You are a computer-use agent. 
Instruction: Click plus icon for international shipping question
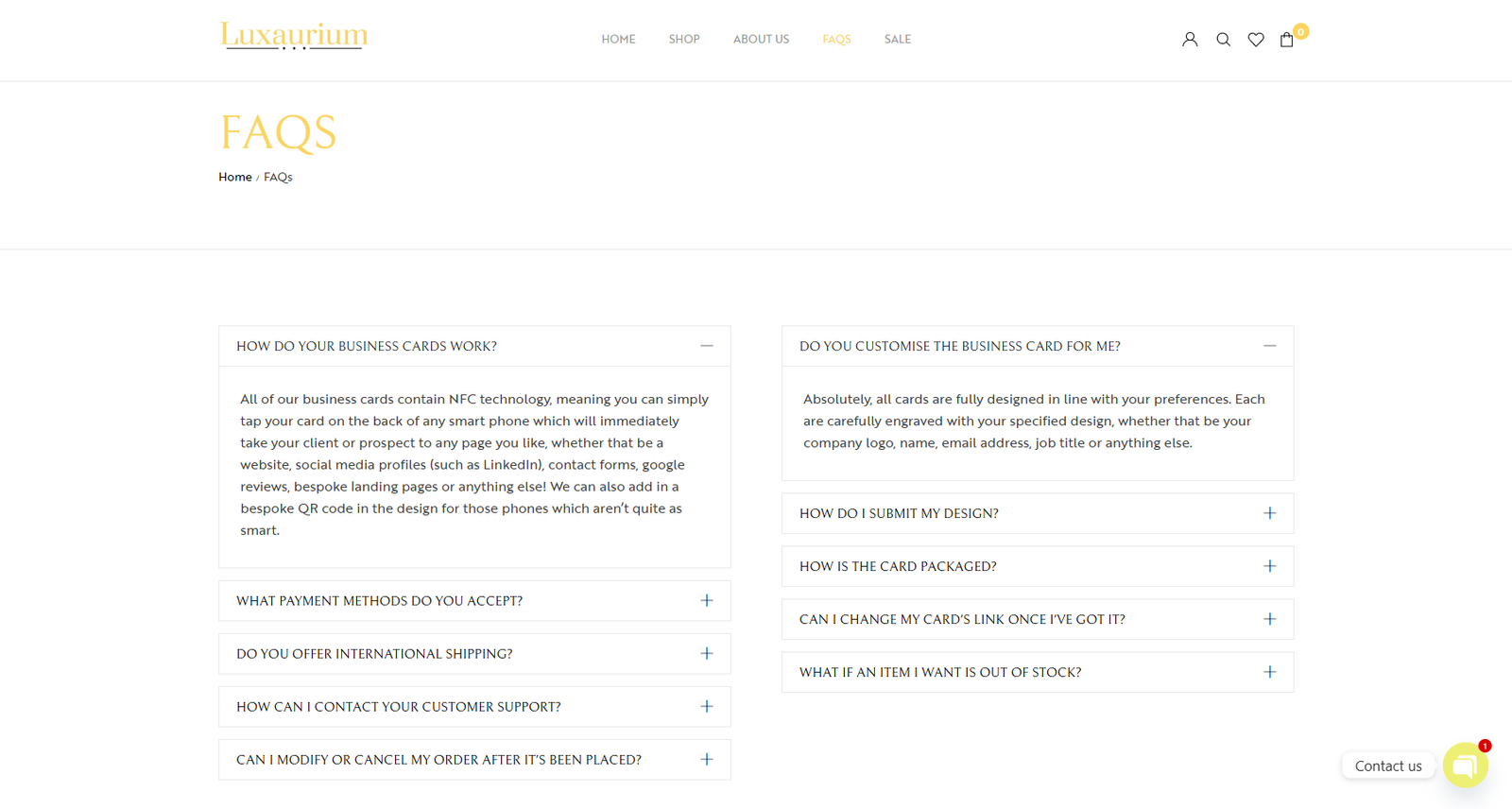[707, 654]
